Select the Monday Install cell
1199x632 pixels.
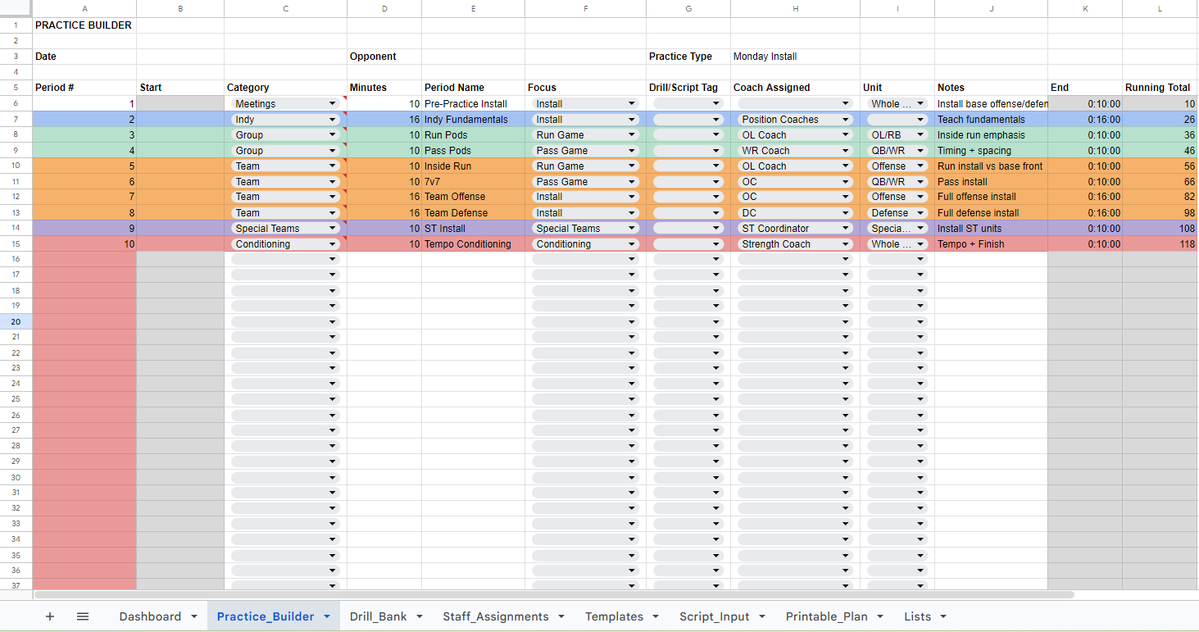click(795, 57)
